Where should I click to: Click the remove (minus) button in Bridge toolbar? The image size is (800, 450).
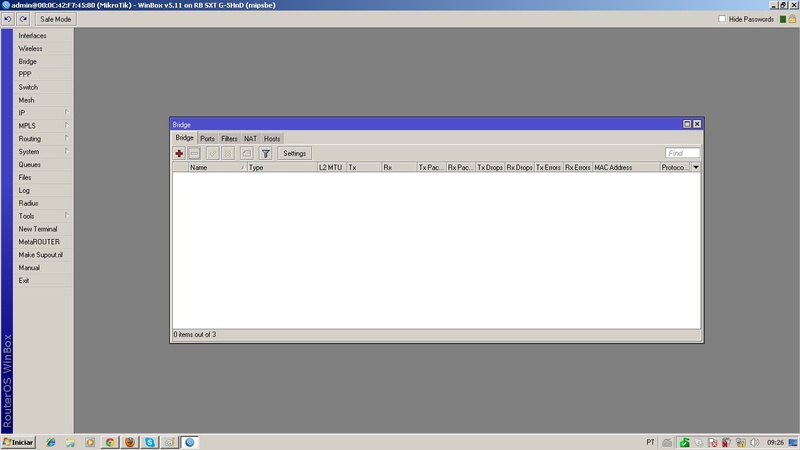[194, 153]
